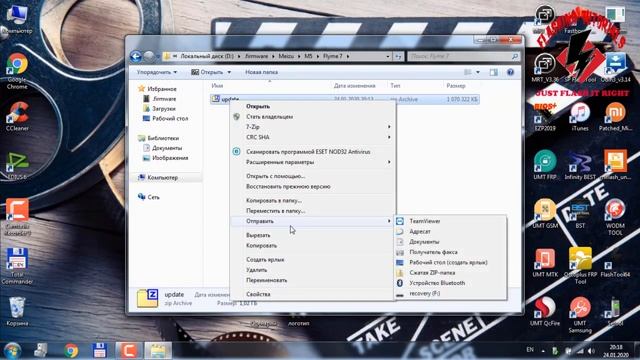Choose Переименовать menu entry
Viewport: 640px width, 360px height.
pos(312,280)
